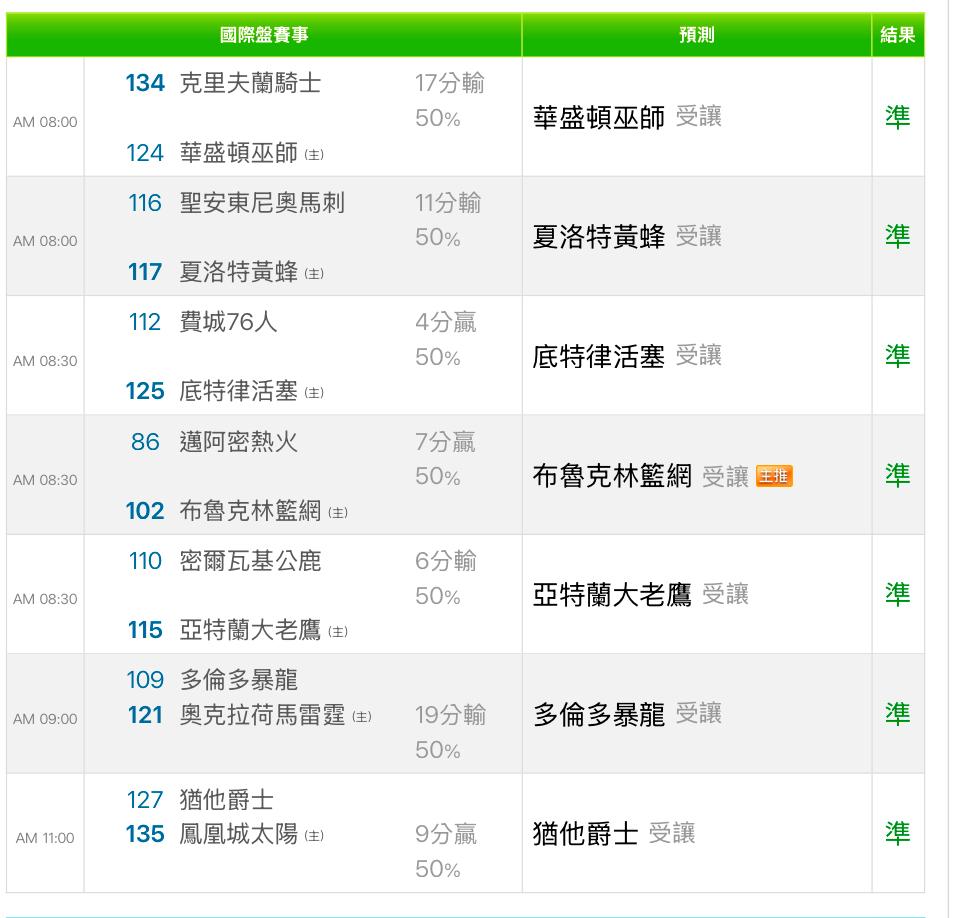Click the 11分輸 spread text
This screenshot has height=918, width=961.
point(448,203)
